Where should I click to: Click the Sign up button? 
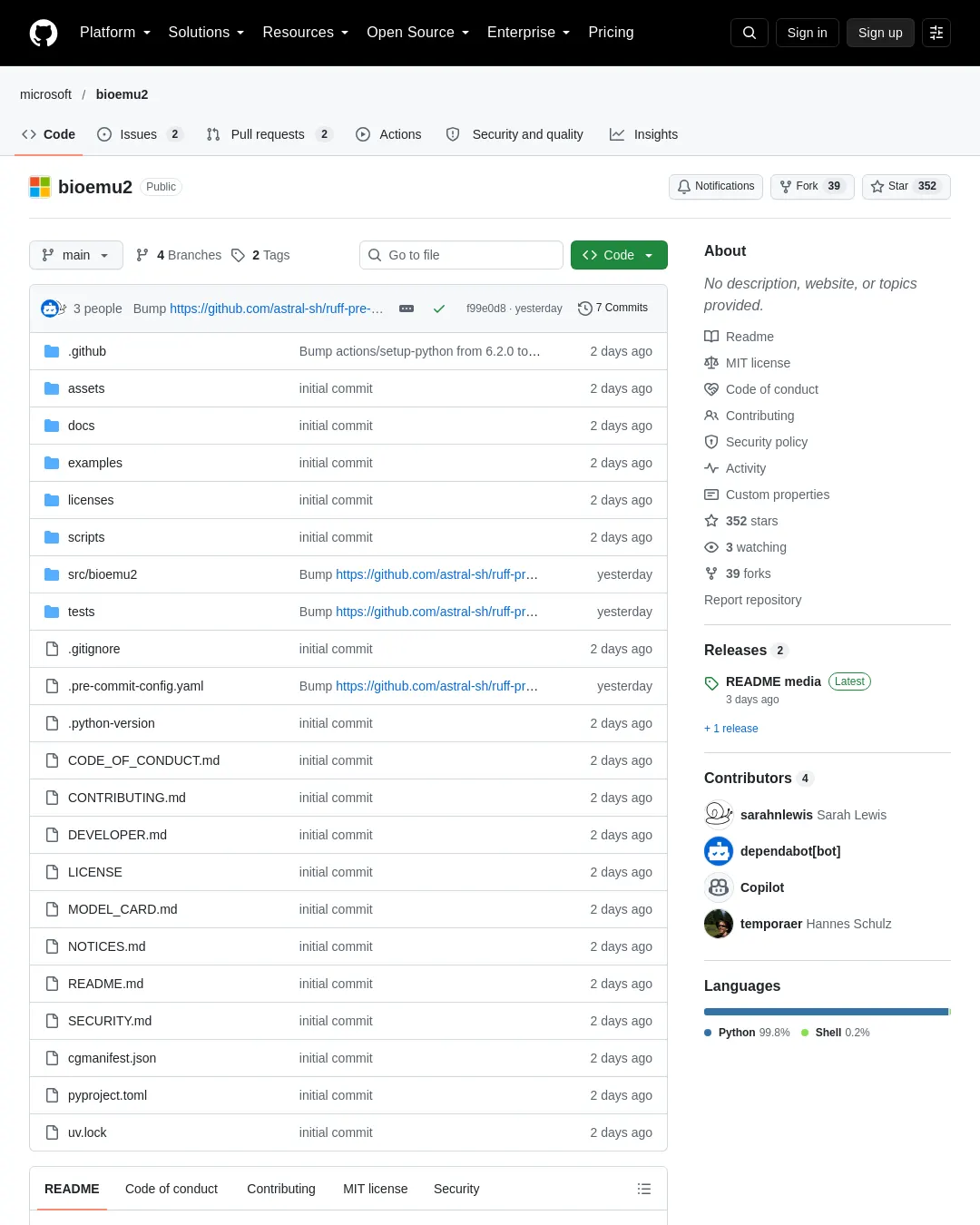880,33
